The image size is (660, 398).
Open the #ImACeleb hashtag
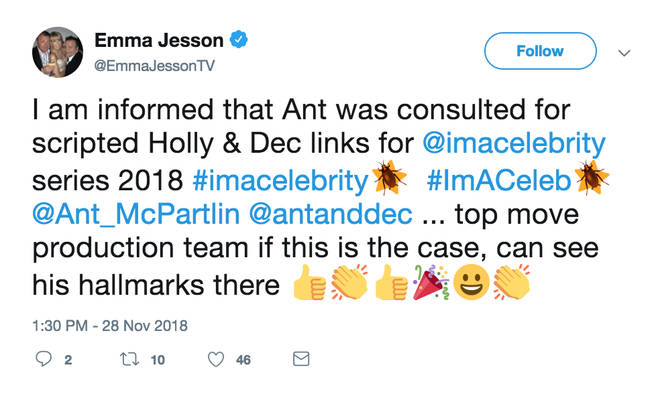tap(499, 180)
